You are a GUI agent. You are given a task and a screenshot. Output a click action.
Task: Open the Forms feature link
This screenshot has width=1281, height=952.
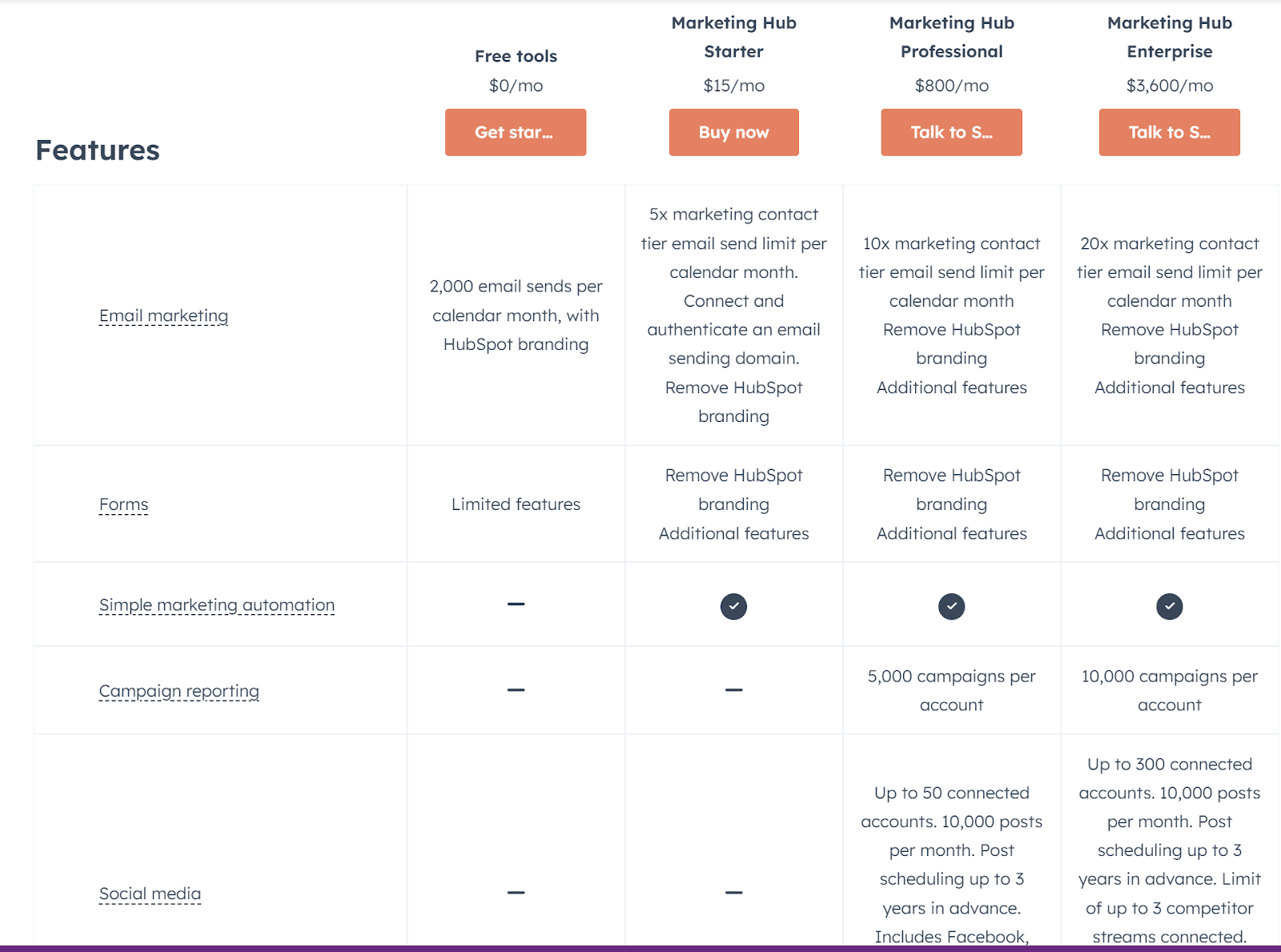point(123,504)
